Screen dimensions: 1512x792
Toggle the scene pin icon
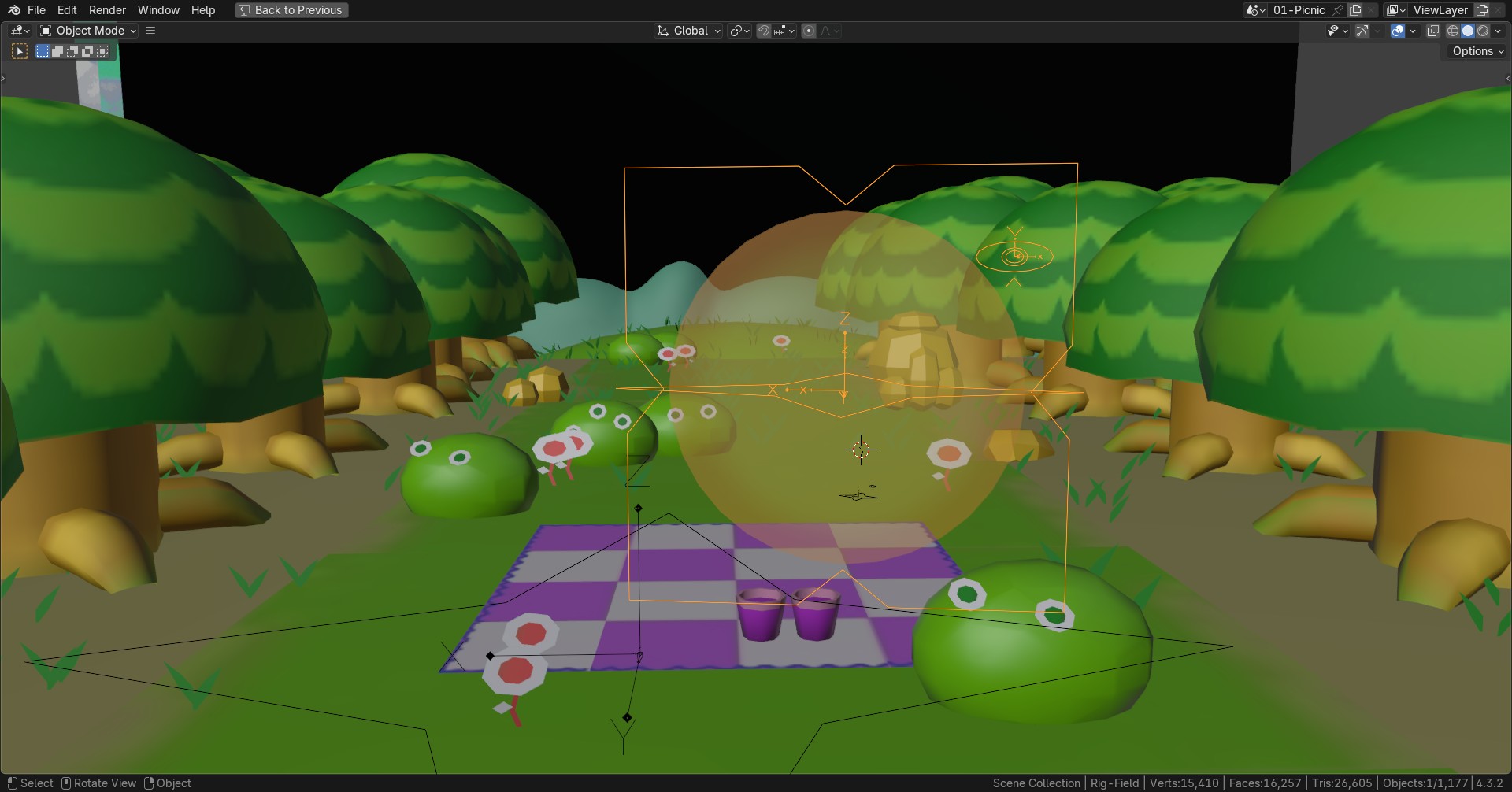[x=1338, y=10]
